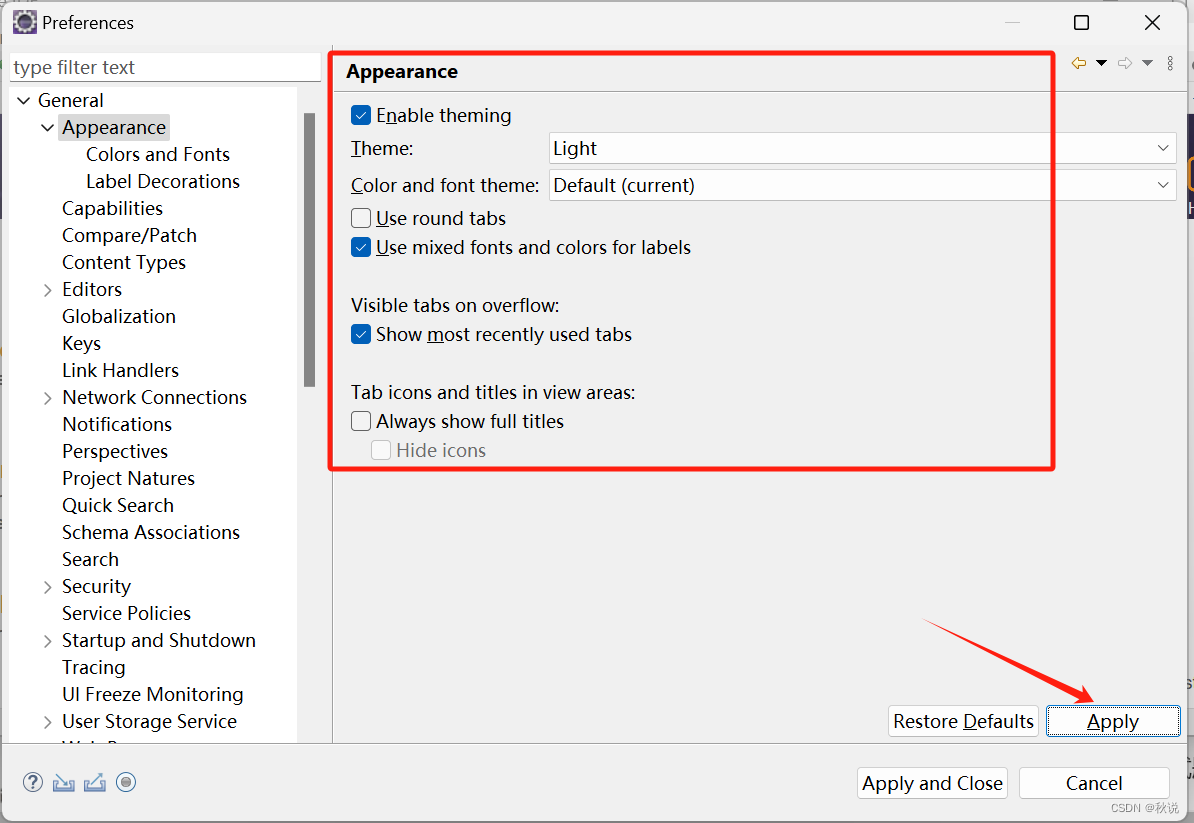This screenshot has height=823, width=1194.
Task: Check Use round tabs checkbox
Action: coord(361,219)
